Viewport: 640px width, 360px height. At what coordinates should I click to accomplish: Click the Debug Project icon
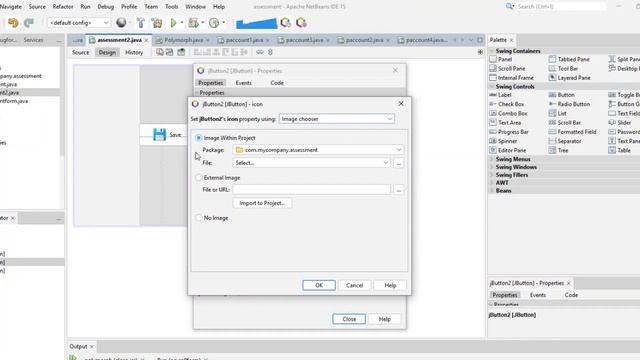(x=193, y=23)
